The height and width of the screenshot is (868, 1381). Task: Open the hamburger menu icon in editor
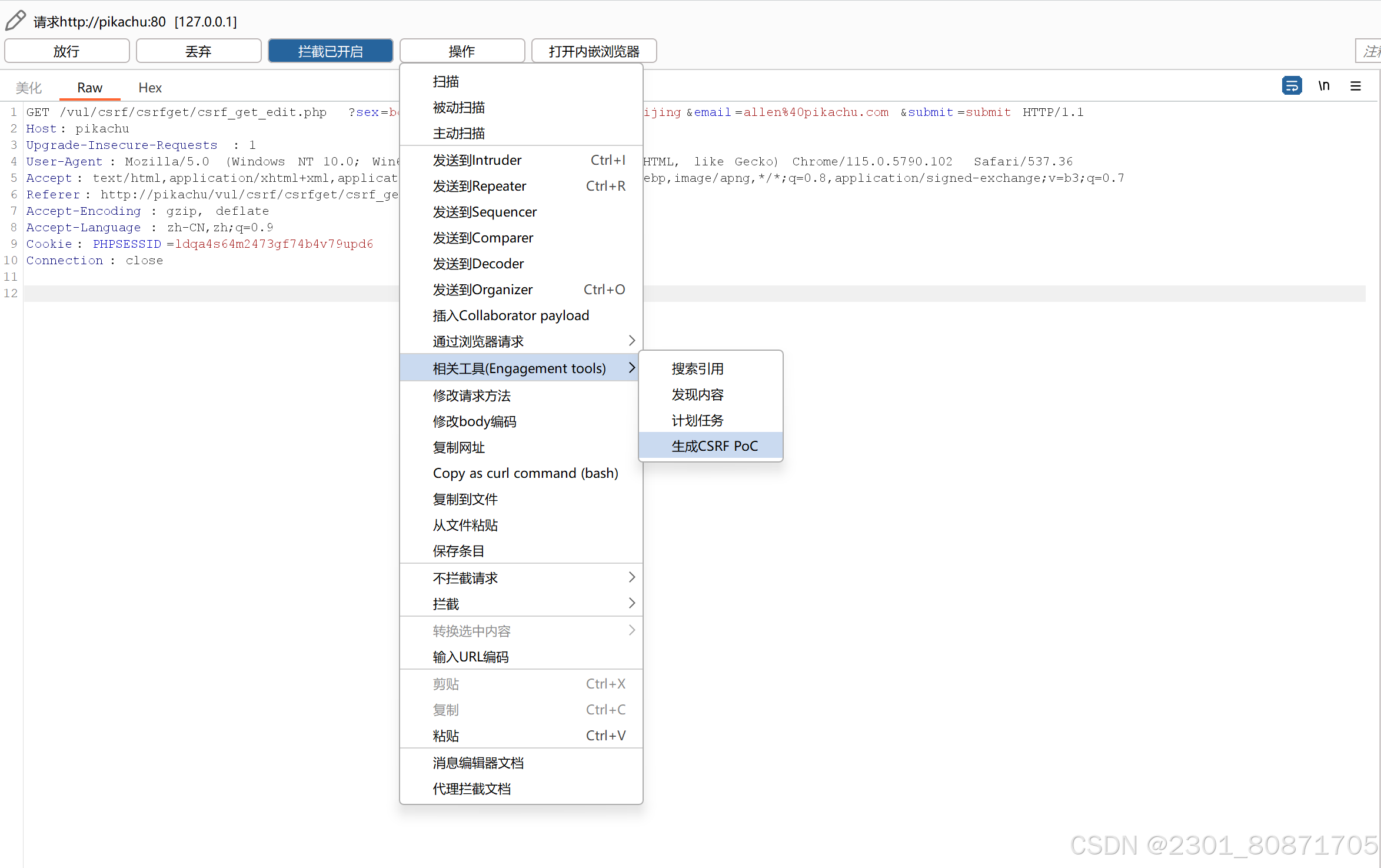[1356, 86]
